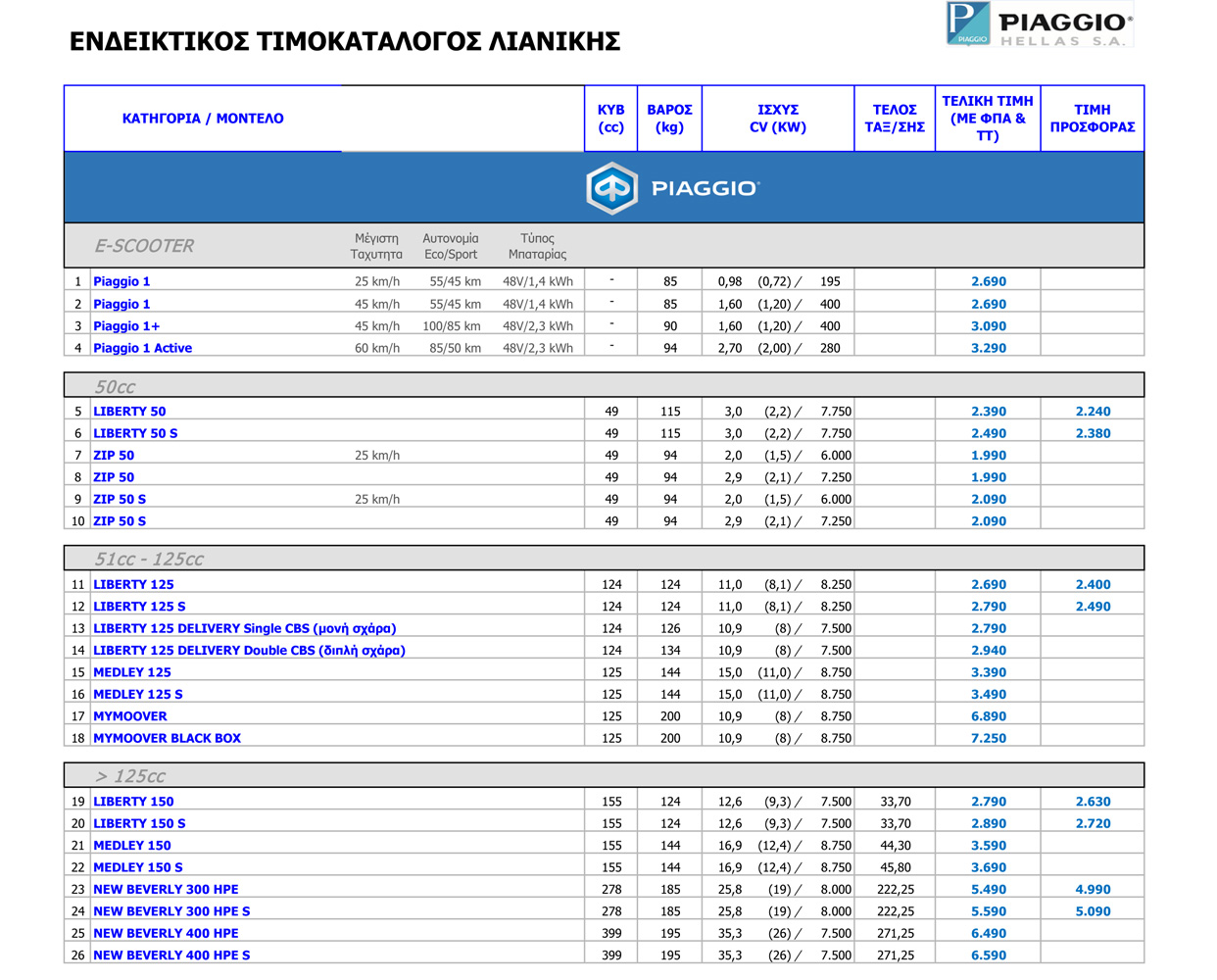The height and width of the screenshot is (980, 1217).
Task: Click the Piaggio Hellas S.A. logo
Action: coord(1039,24)
